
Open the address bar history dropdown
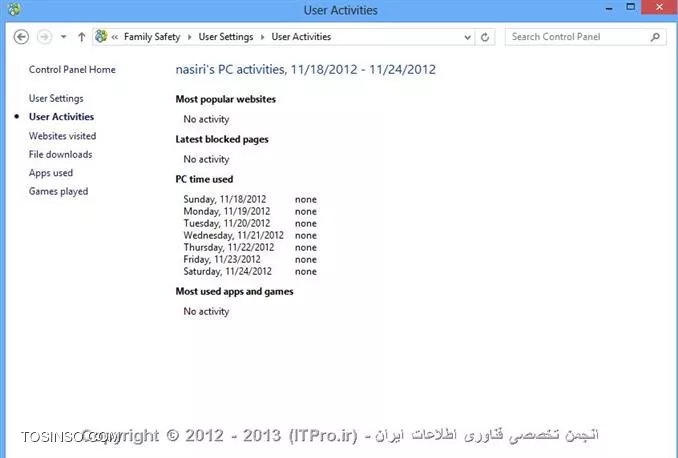tap(467, 37)
